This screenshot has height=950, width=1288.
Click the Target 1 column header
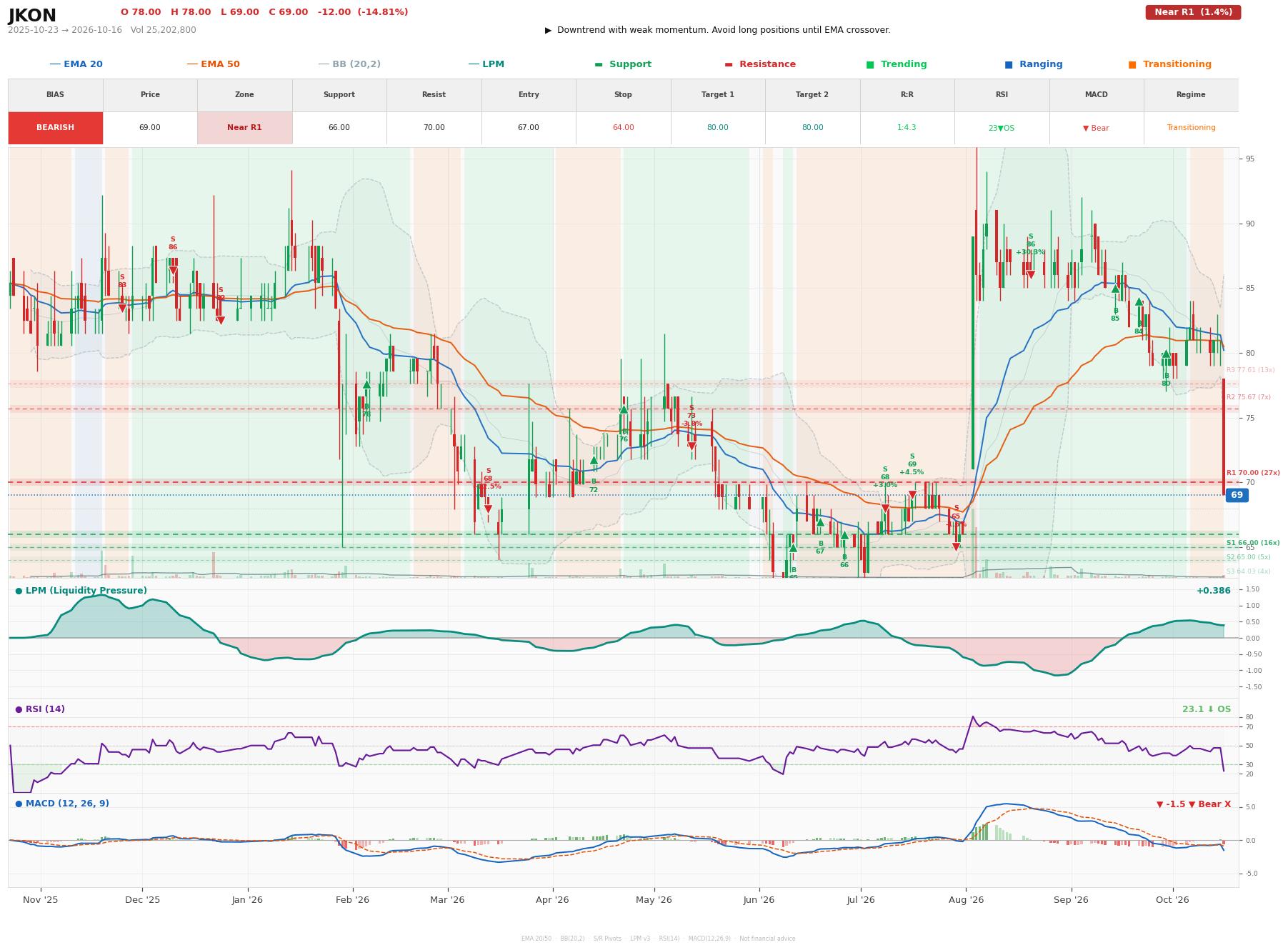click(x=718, y=95)
